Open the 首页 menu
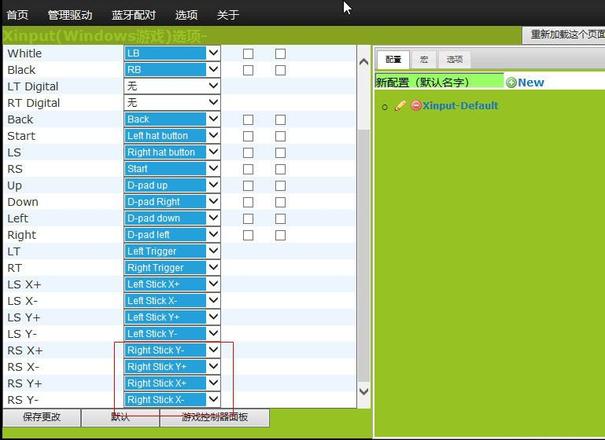The width and height of the screenshot is (605, 440). pyautogui.click(x=17, y=15)
